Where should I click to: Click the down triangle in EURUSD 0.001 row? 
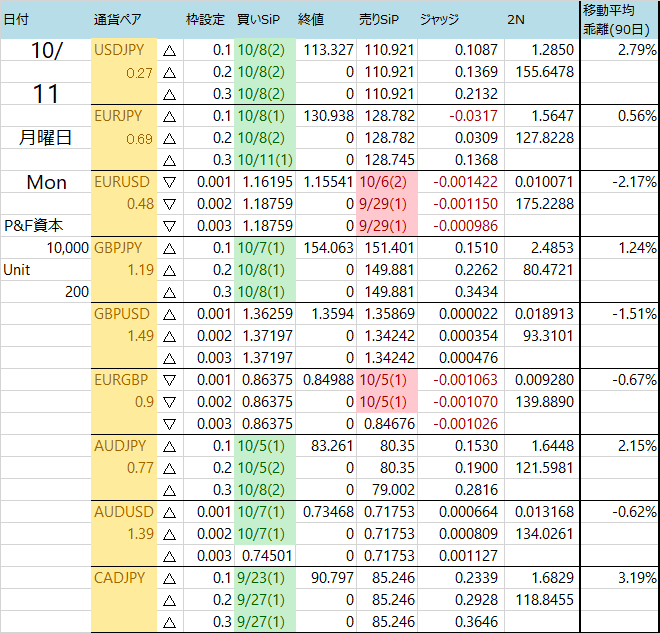click(169, 182)
